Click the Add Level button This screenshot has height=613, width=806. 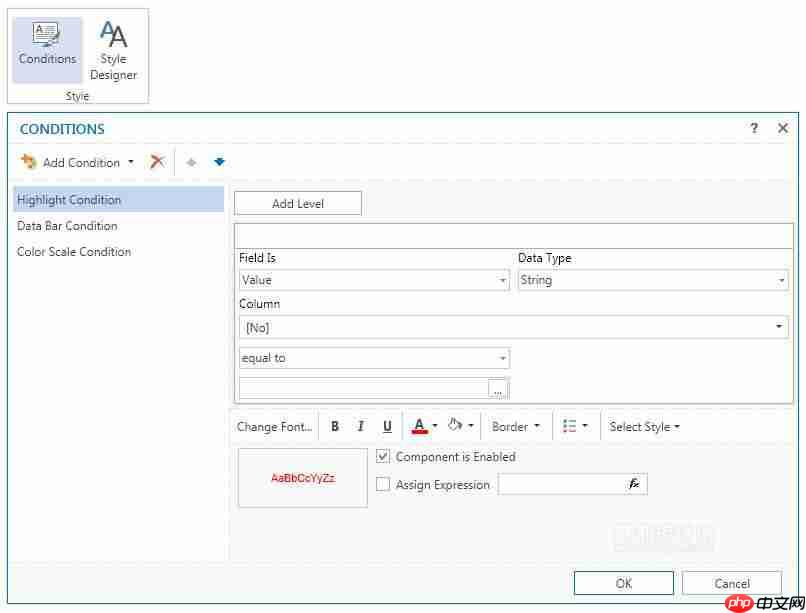(297, 202)
